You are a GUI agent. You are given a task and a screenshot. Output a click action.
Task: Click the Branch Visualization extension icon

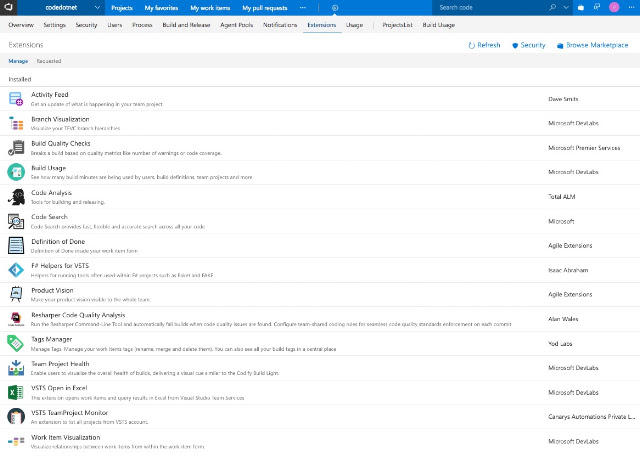[16, 123]
